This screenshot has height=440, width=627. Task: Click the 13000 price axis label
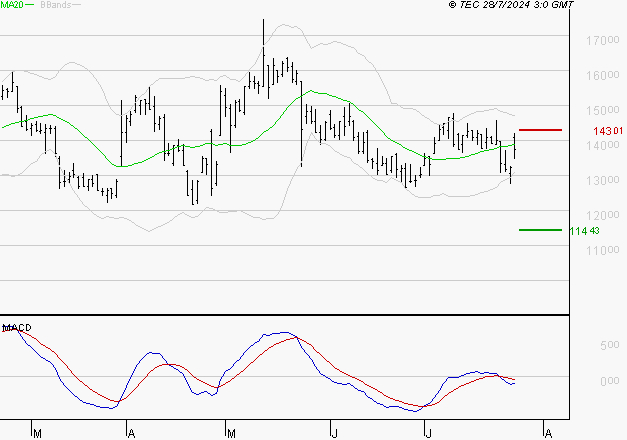603,180
